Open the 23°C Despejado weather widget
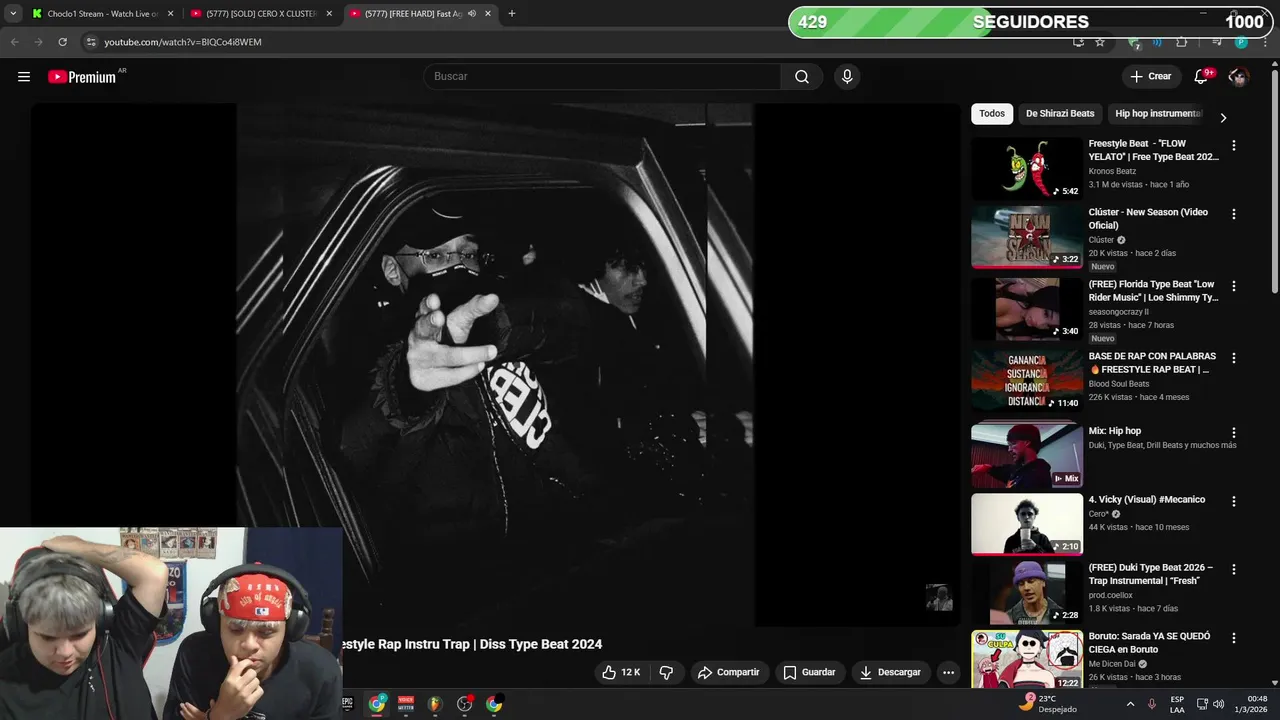The width and height of the screenshot is (1280, 720). click(1048, 704)
